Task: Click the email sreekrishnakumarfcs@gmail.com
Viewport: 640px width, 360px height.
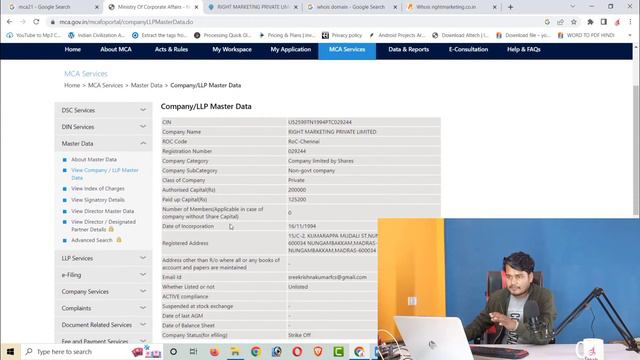Action: 327,277
